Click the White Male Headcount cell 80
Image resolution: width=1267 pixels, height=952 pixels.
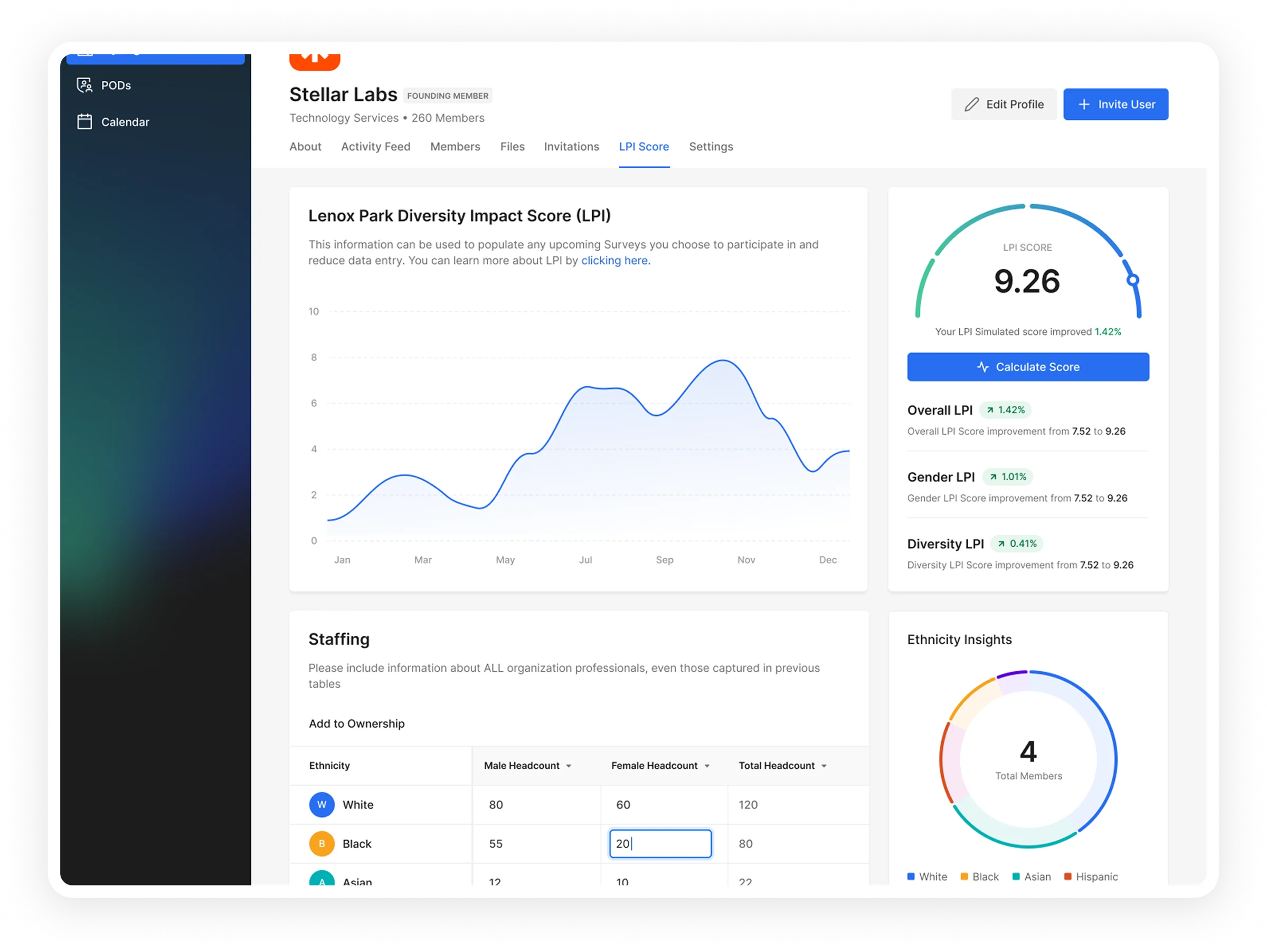[536, 804]
